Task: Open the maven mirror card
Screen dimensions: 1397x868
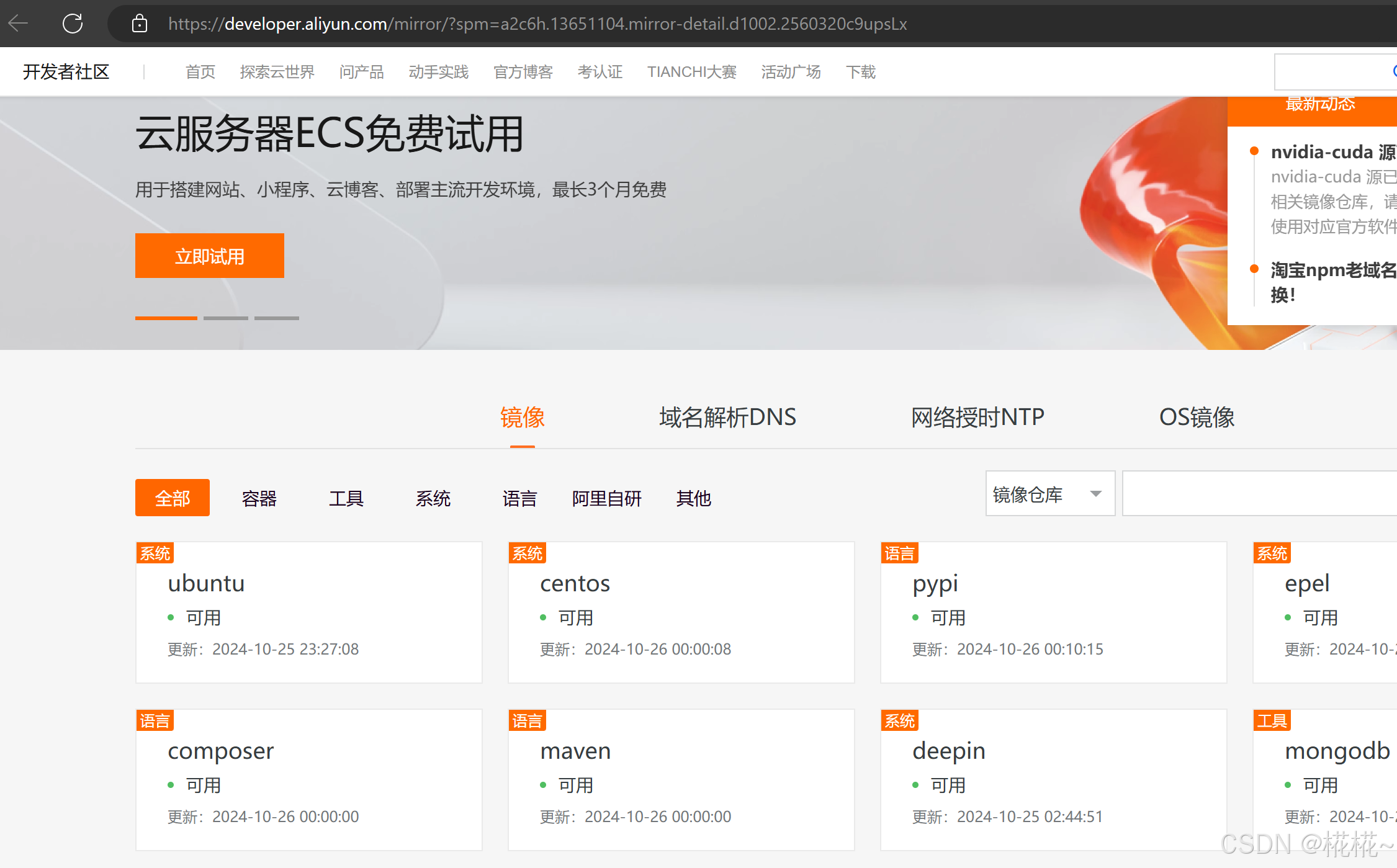Action: tap(575, 751)
